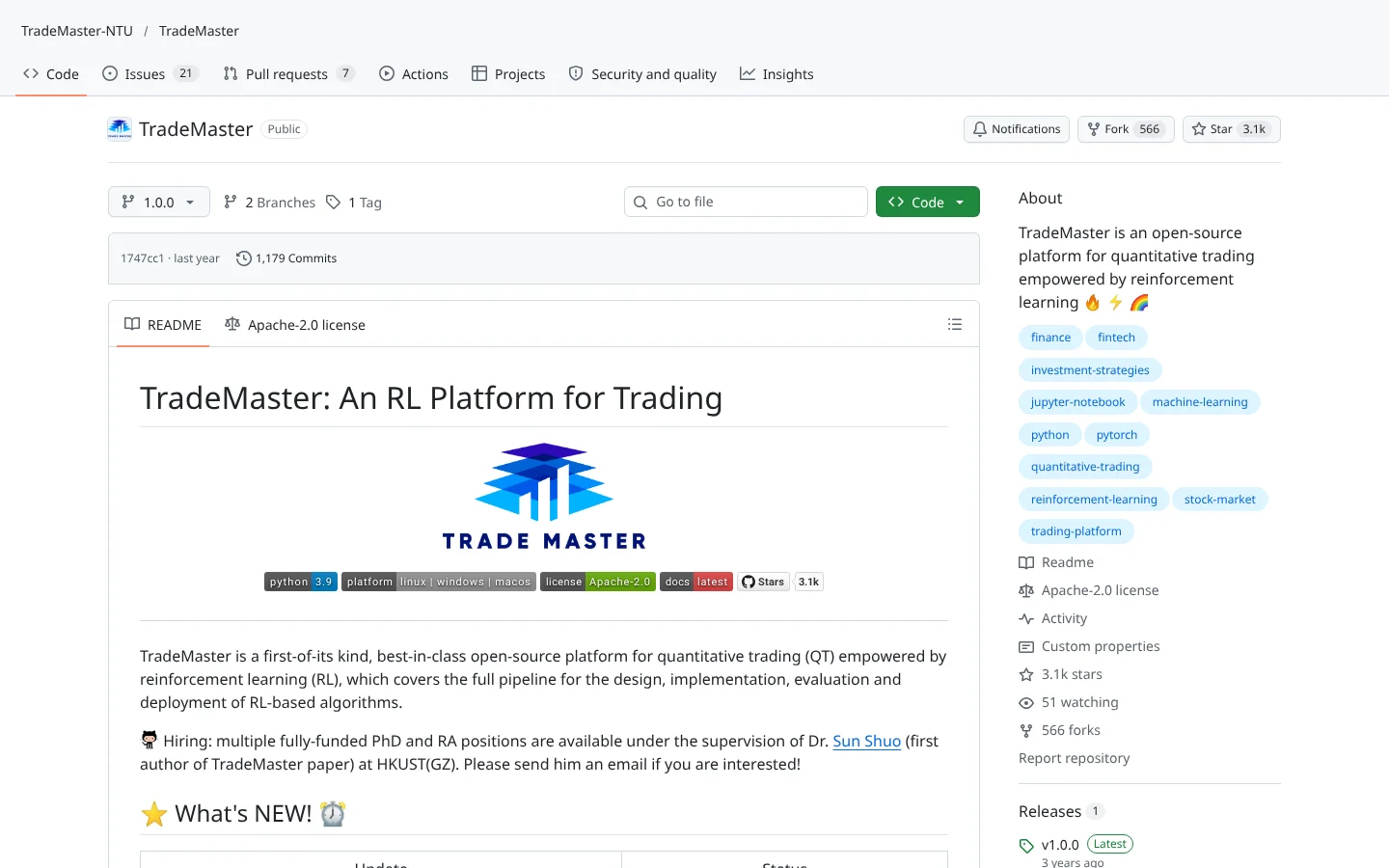This screenshot has width=1389, height=868.
Task: Click the branches icon beside 2 Branches
Action: coord(231,202)
